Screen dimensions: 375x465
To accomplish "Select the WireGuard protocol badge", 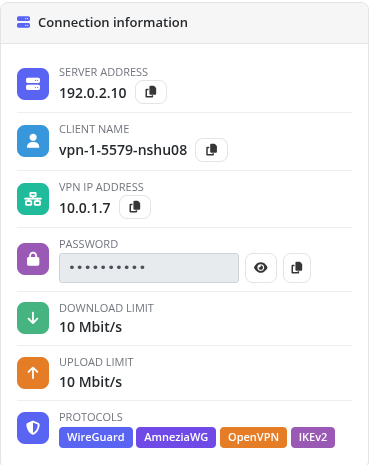I will point(96,437).
